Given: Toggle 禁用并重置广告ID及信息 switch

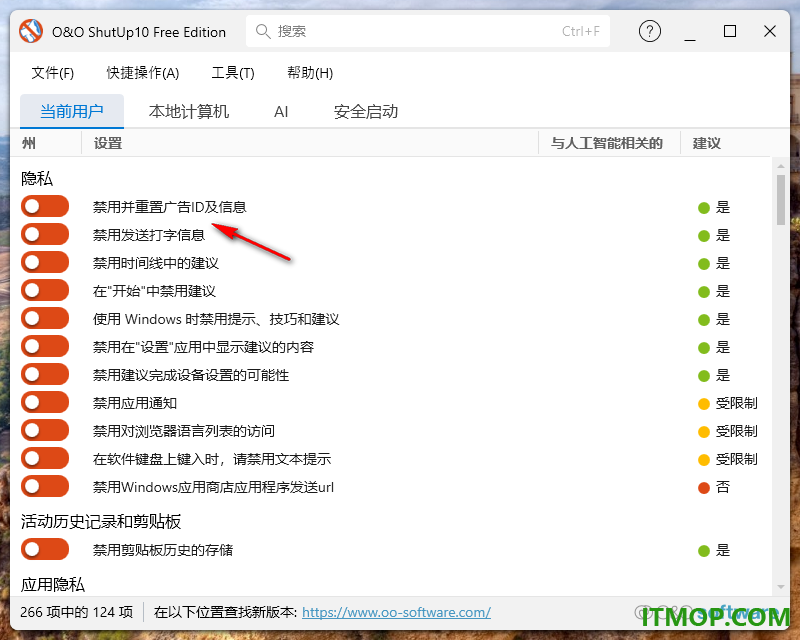Looking at the screenshot, I should [x=45, y=206].
